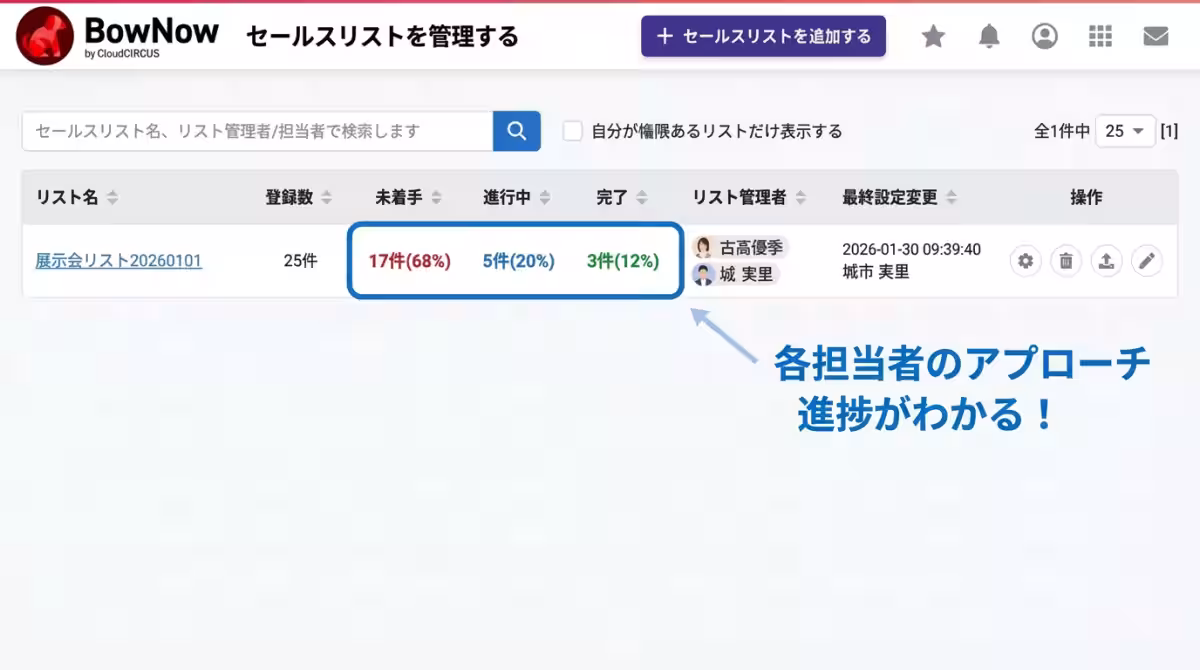Click the セールスリストを追加する button

point(763,35)
